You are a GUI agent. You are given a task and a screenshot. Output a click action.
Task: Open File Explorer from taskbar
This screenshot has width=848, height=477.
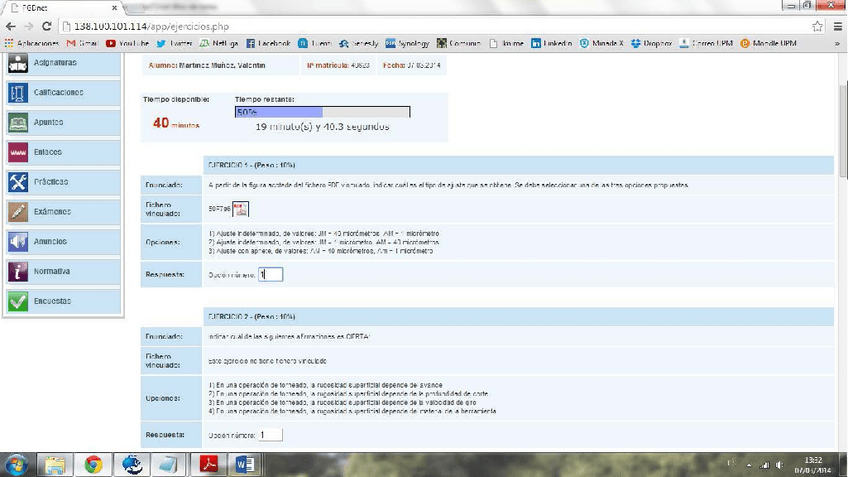click(x=55, y=465)
